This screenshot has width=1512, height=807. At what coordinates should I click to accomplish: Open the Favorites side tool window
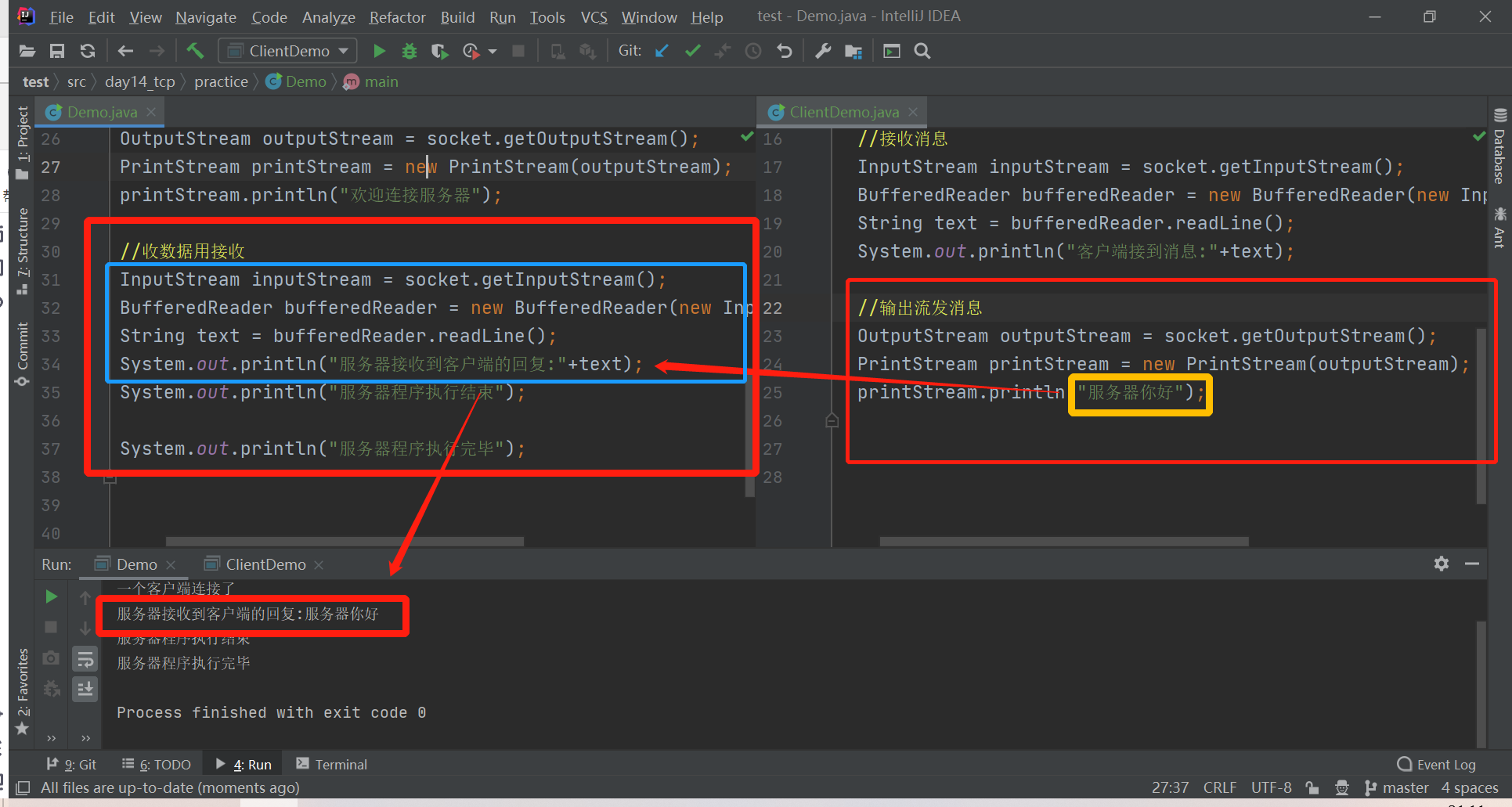(22, 690)
